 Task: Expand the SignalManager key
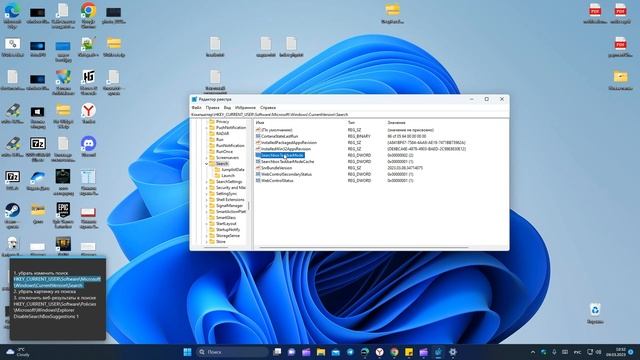[x=207, y=206]
